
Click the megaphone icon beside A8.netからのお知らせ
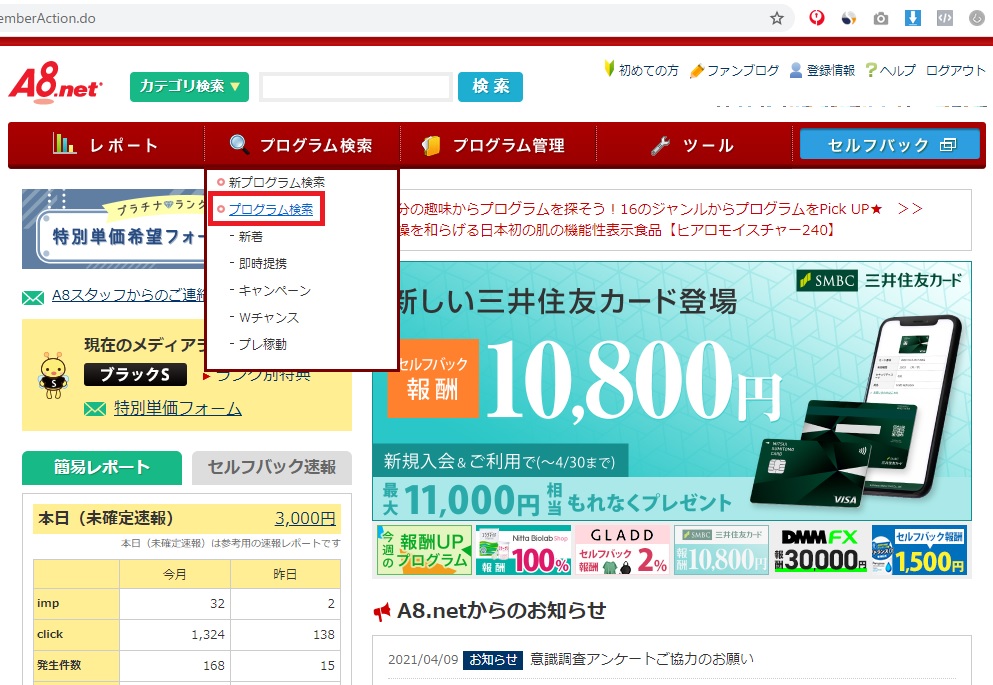382,611
